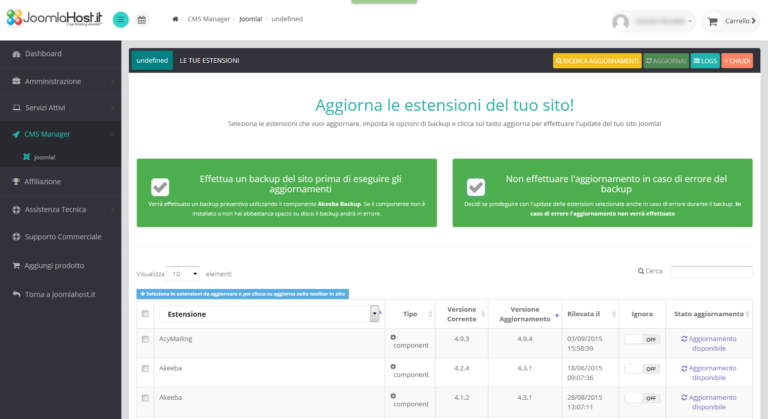Toggle Ignora switch for AcyMailing
Image resolution: width=768 pixels, height=419 pixels.
click(641, 340)
